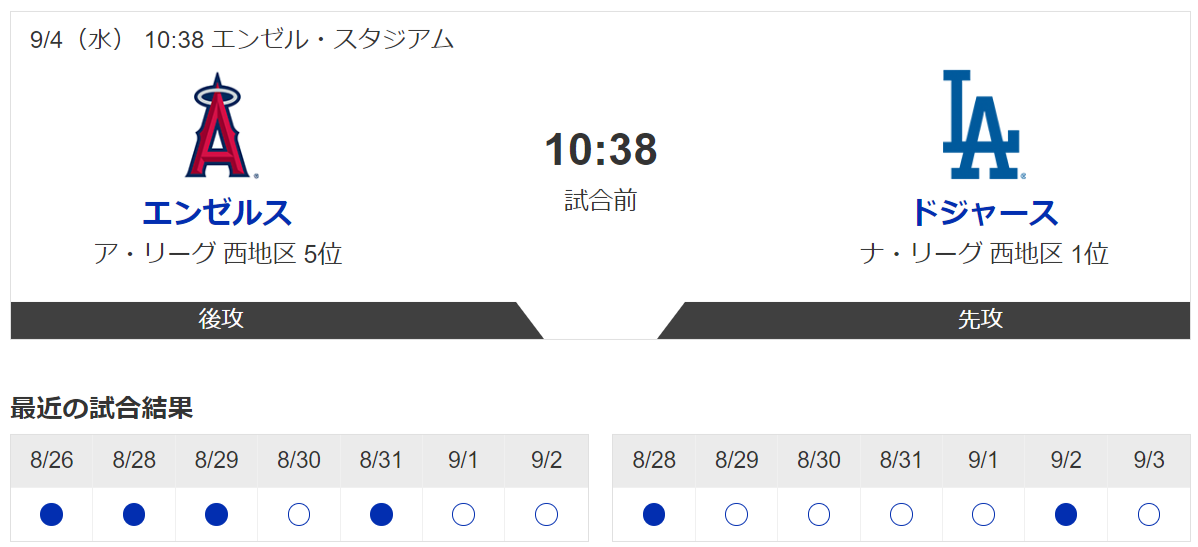Click Angels 8/31 loss result circle
This screenshot has width=1198, height=547.
(381, 515)
